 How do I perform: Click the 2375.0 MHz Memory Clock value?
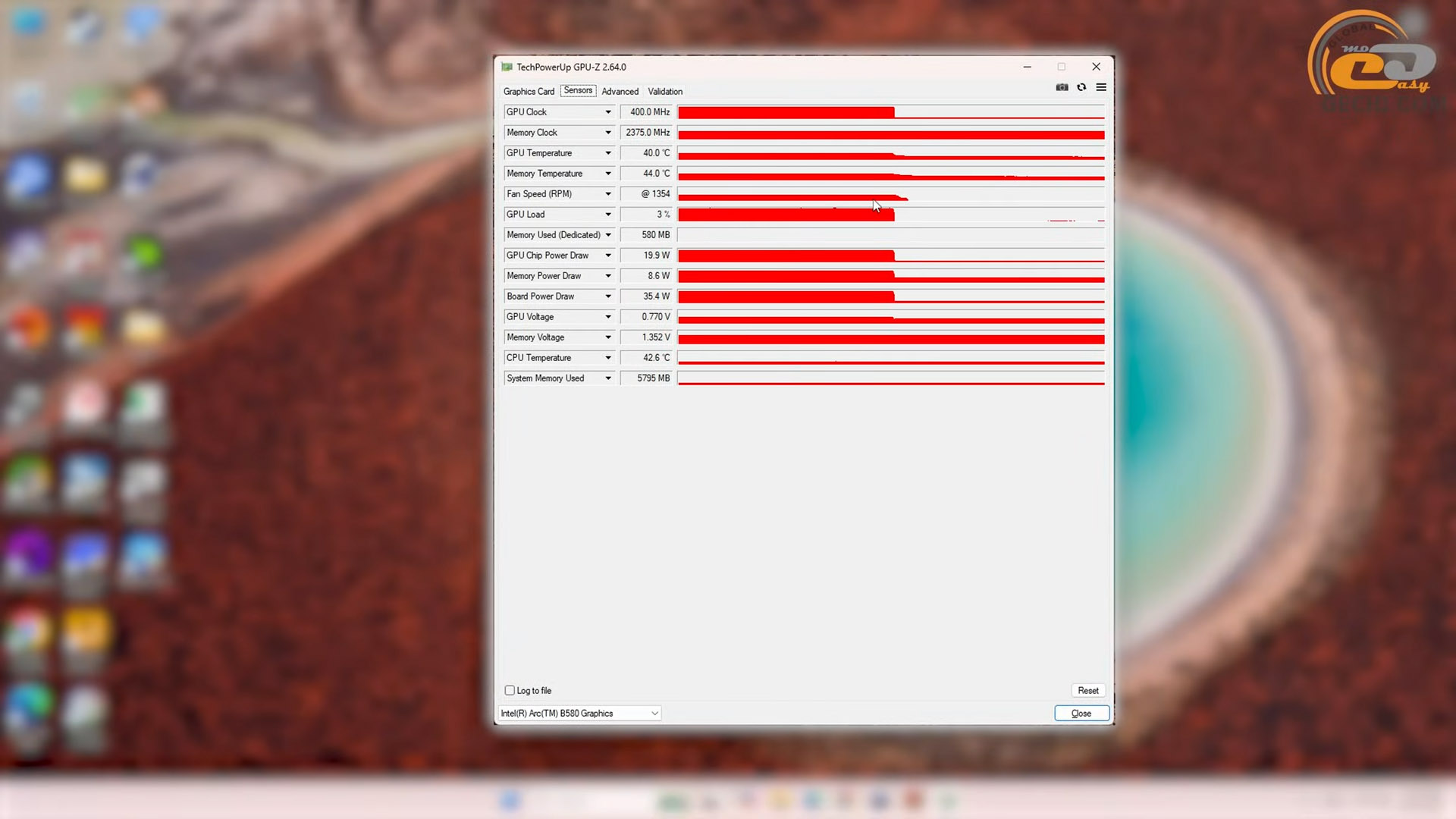[646, 133]
